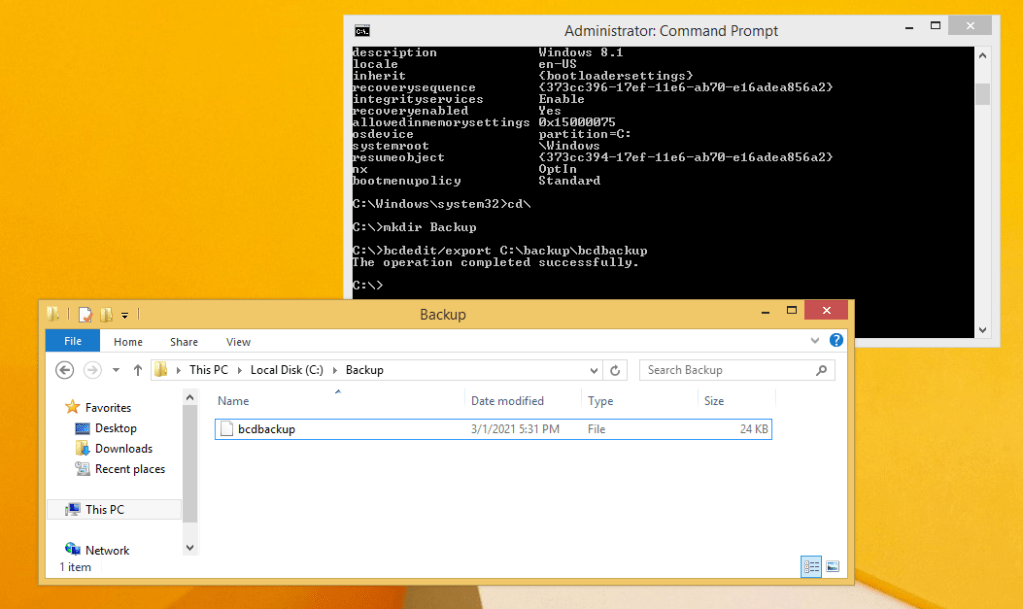Refresh the Backup folder view

[x=615, y=370]
